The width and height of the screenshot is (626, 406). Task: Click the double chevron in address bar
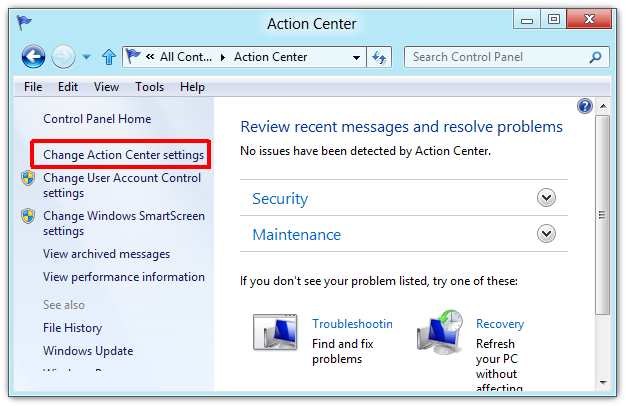pyautogui.click(x=150, y=57)
